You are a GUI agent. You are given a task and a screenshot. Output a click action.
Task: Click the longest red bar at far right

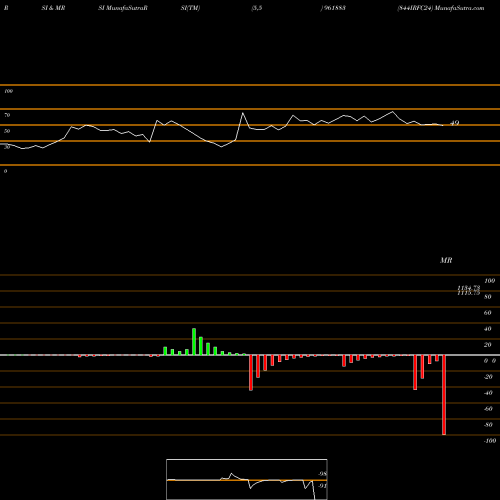pyautogui.click(x=444, y=395)
